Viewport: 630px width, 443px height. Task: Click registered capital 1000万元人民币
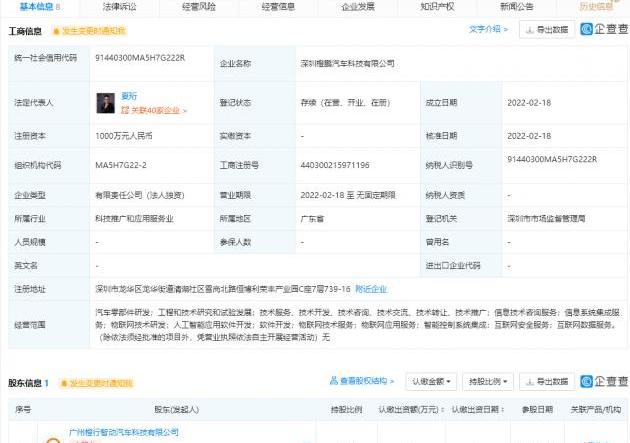pyautogui.click(x=124, y=136)
